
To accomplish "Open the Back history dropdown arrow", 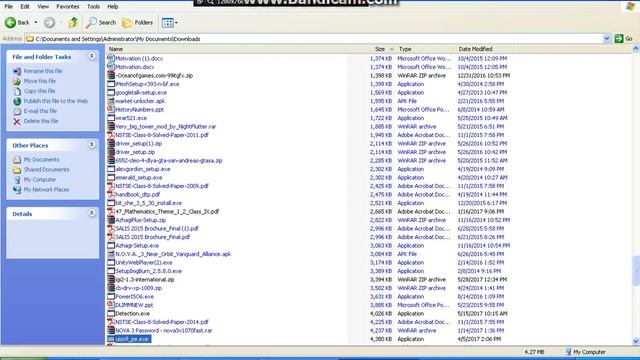I will click(x=36, y=22).
